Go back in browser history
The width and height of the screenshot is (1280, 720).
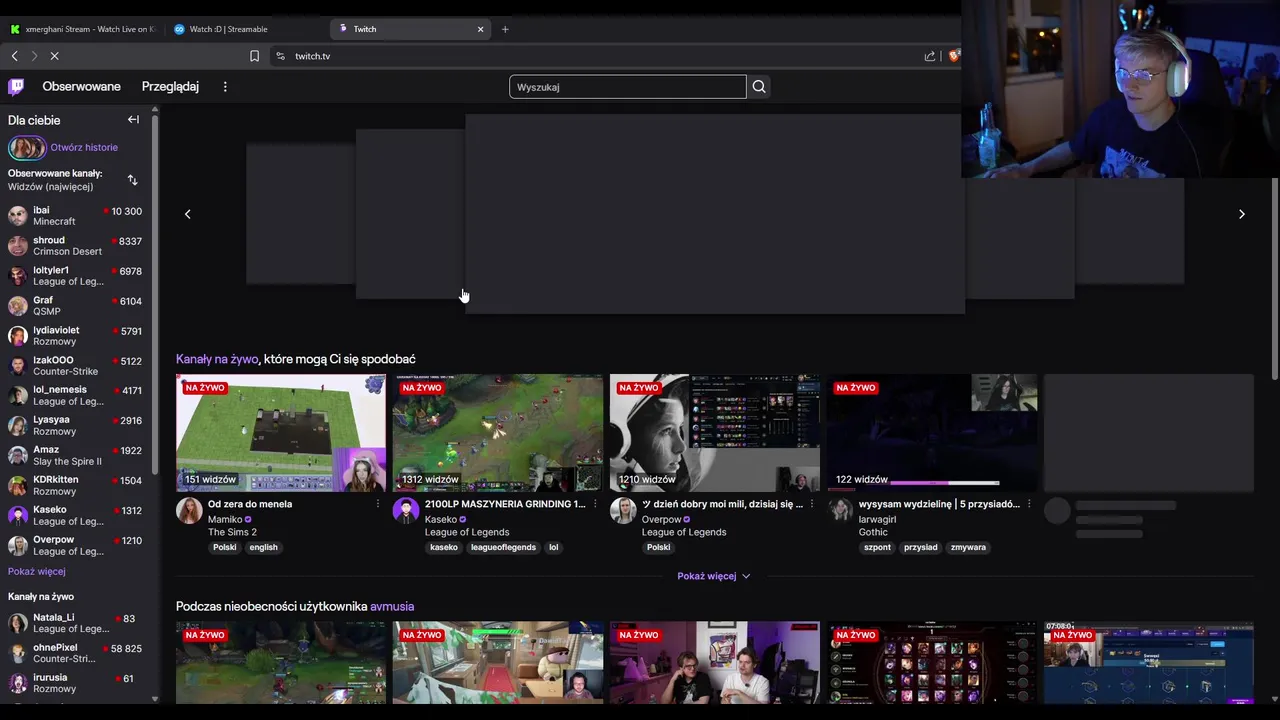14,56
